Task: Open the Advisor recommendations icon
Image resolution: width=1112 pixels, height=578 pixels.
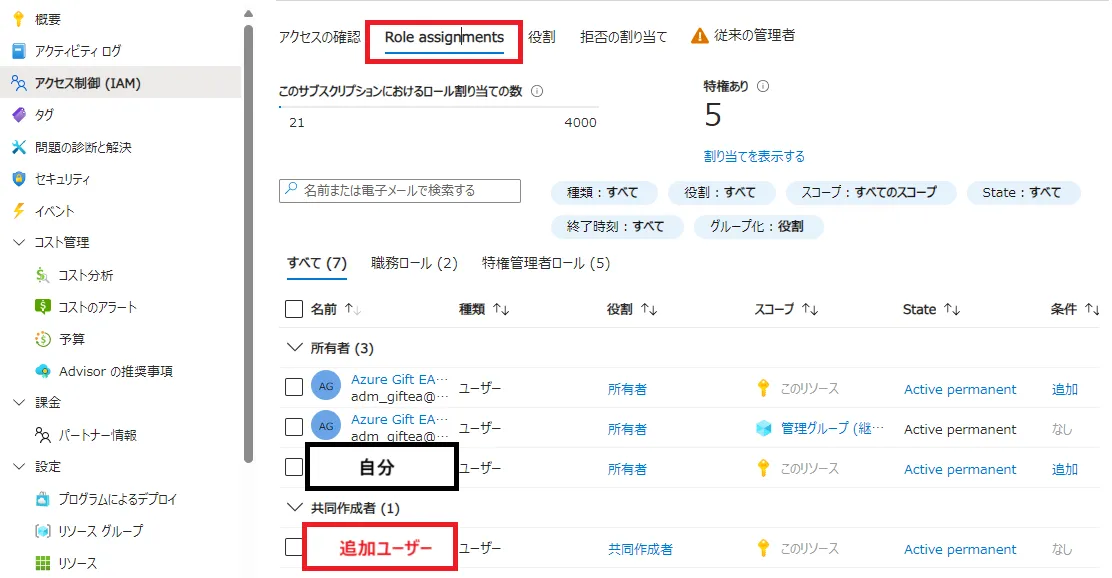Action: (42, 371)
